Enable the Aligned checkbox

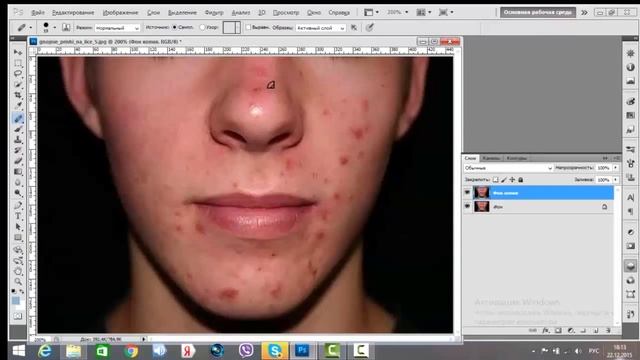(248, 27)
